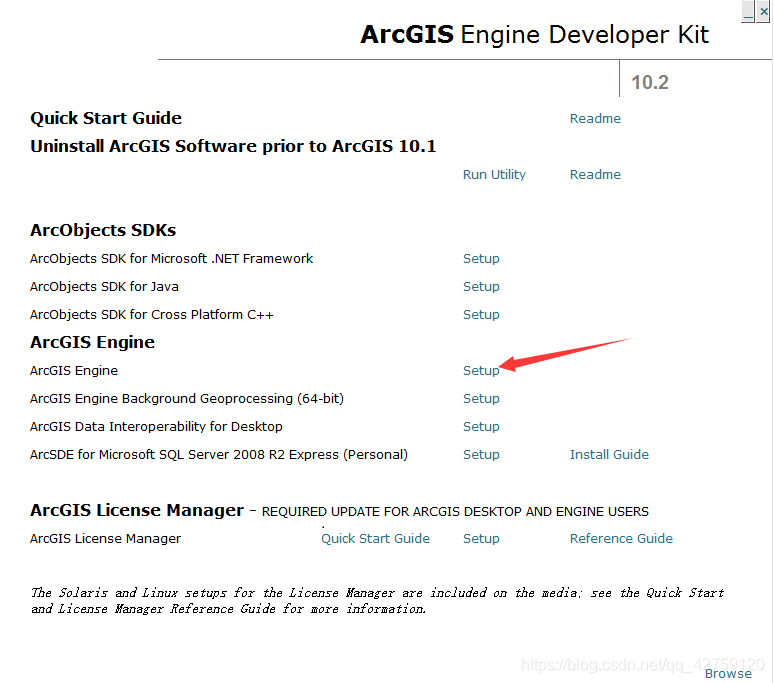Viewport: 774px width, 683px height.
Task: Minimize the installer window
Action: tap(748, 12)
